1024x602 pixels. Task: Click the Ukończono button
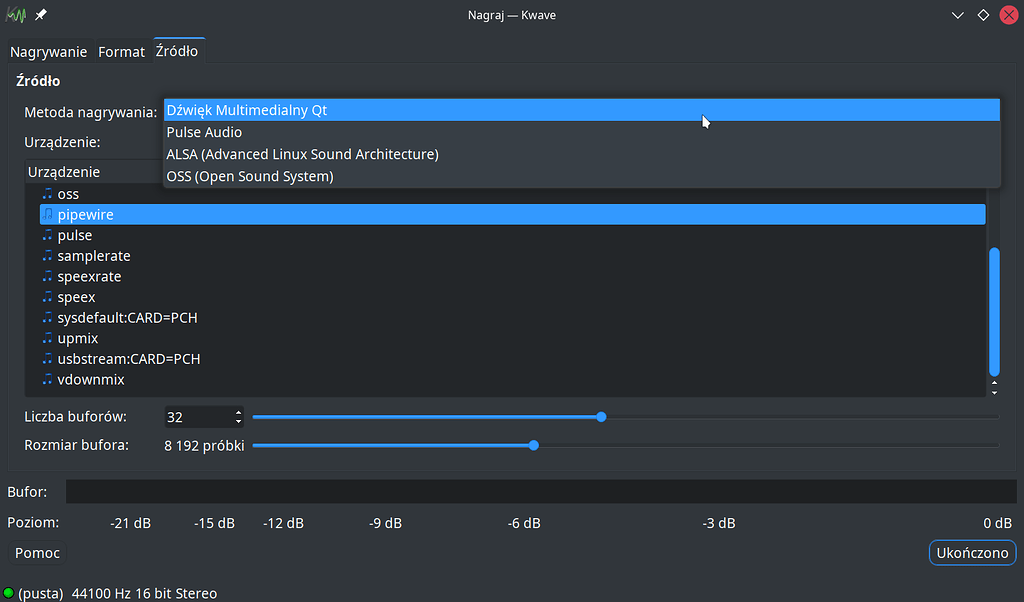click(x=972, y=553)
